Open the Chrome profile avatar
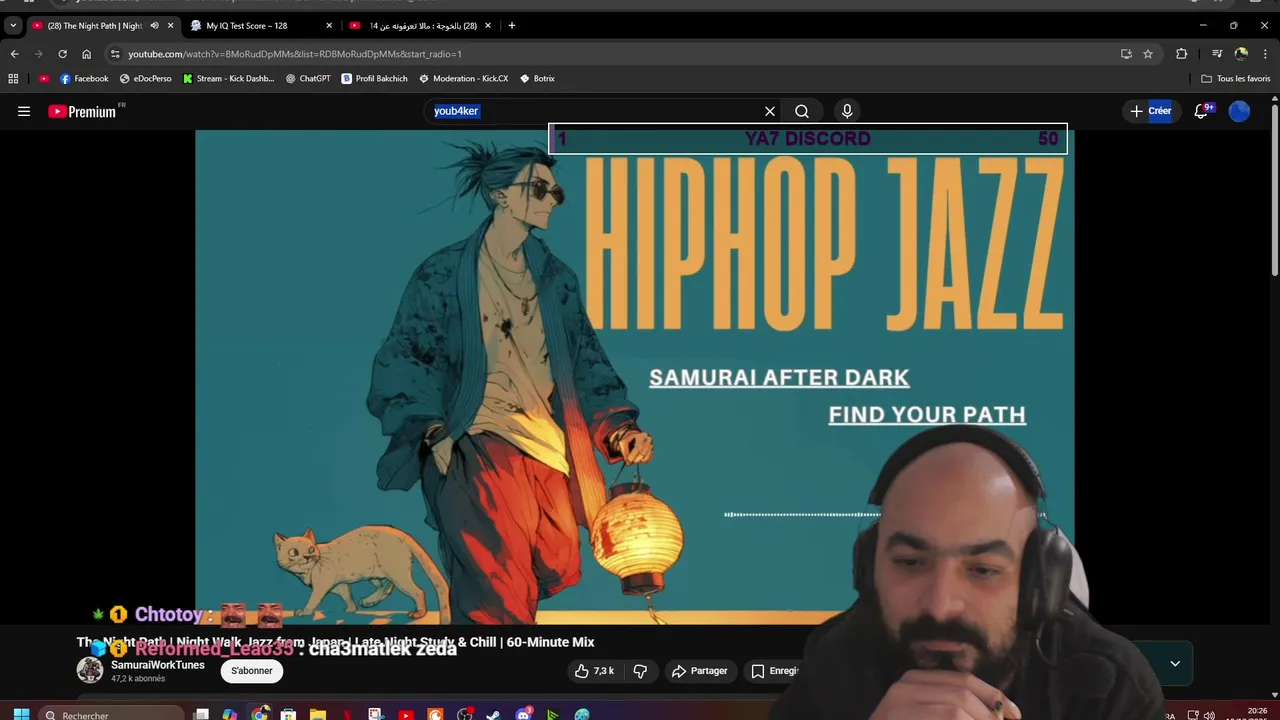This screenshot has width=1280, height=720. pos(1241,54)
